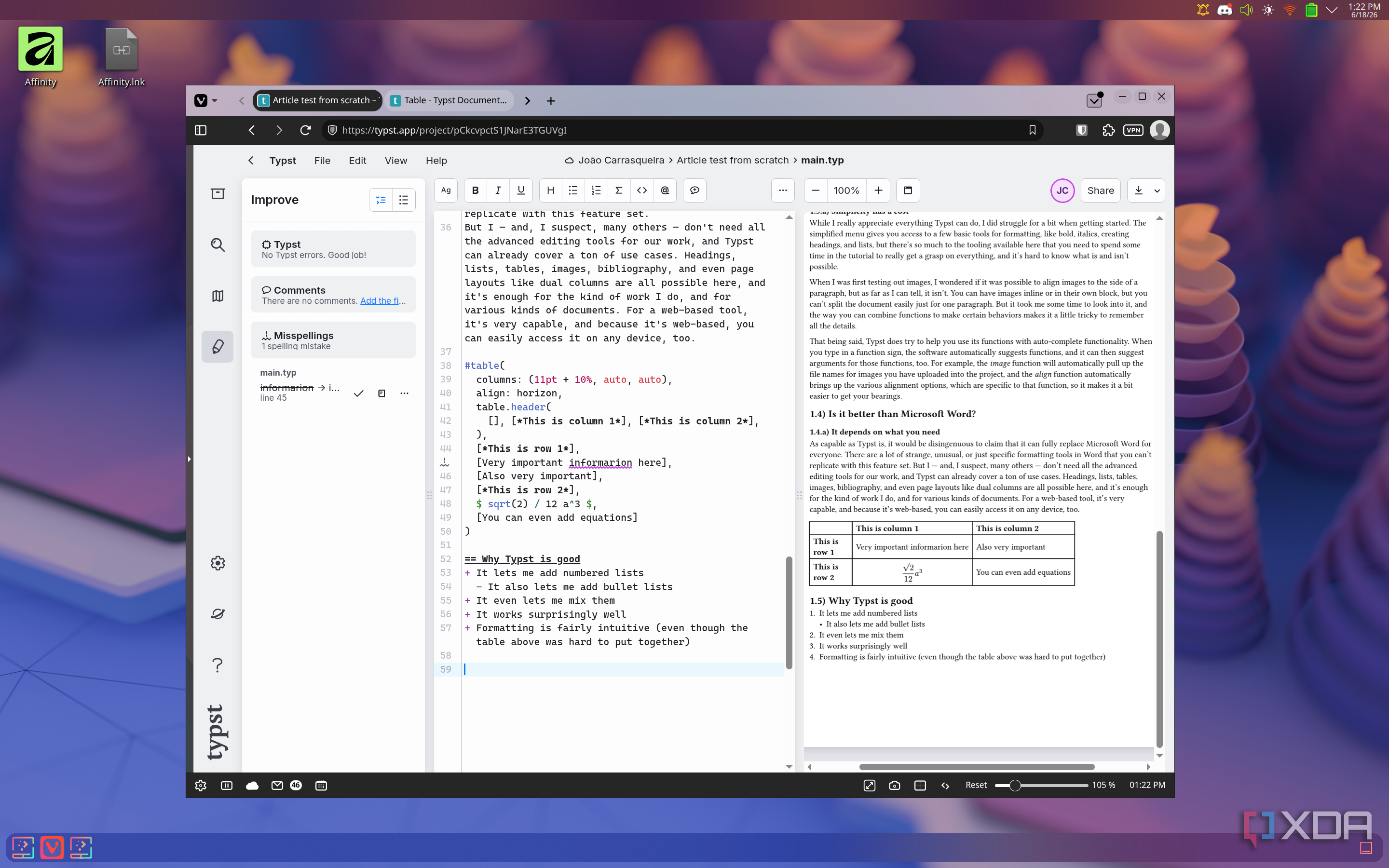Click the browser page zoom slider handle
The height and width of the screenshot is (868, 1389).
click(1015, 786)
